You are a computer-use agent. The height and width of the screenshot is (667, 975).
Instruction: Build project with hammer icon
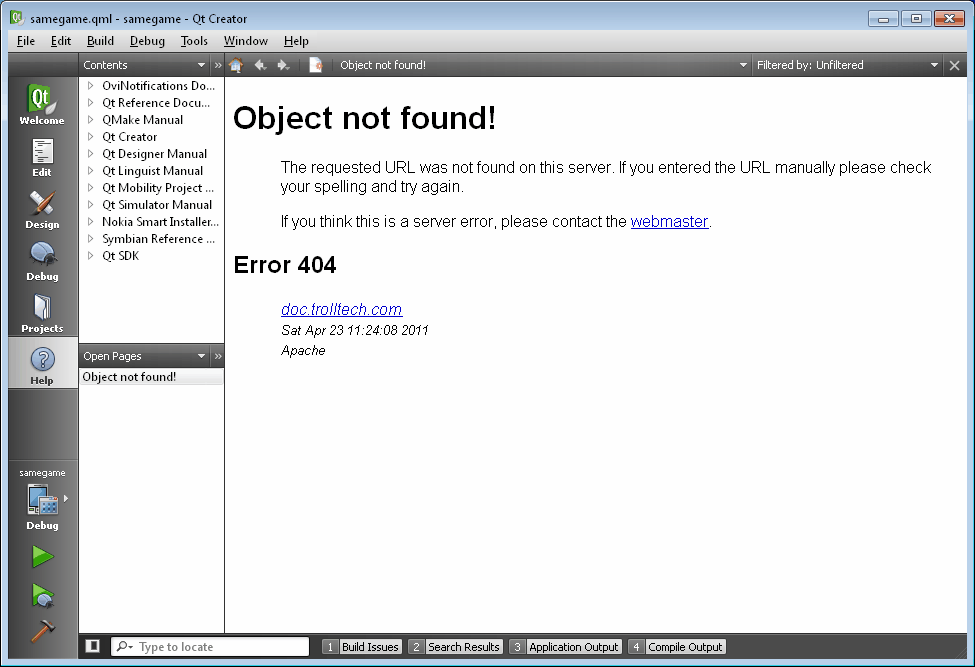[x=42, y=632]
